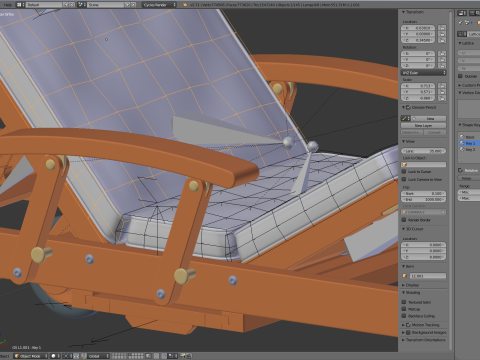This screenshot has width=480, height=360.
Task: Open the Object Mode dropdown
Action: coord(31,356)
